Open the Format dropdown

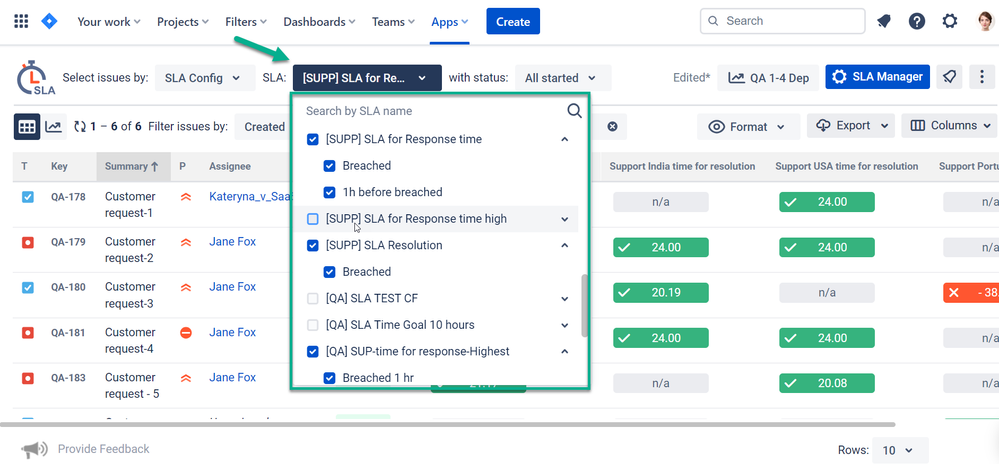748,127
